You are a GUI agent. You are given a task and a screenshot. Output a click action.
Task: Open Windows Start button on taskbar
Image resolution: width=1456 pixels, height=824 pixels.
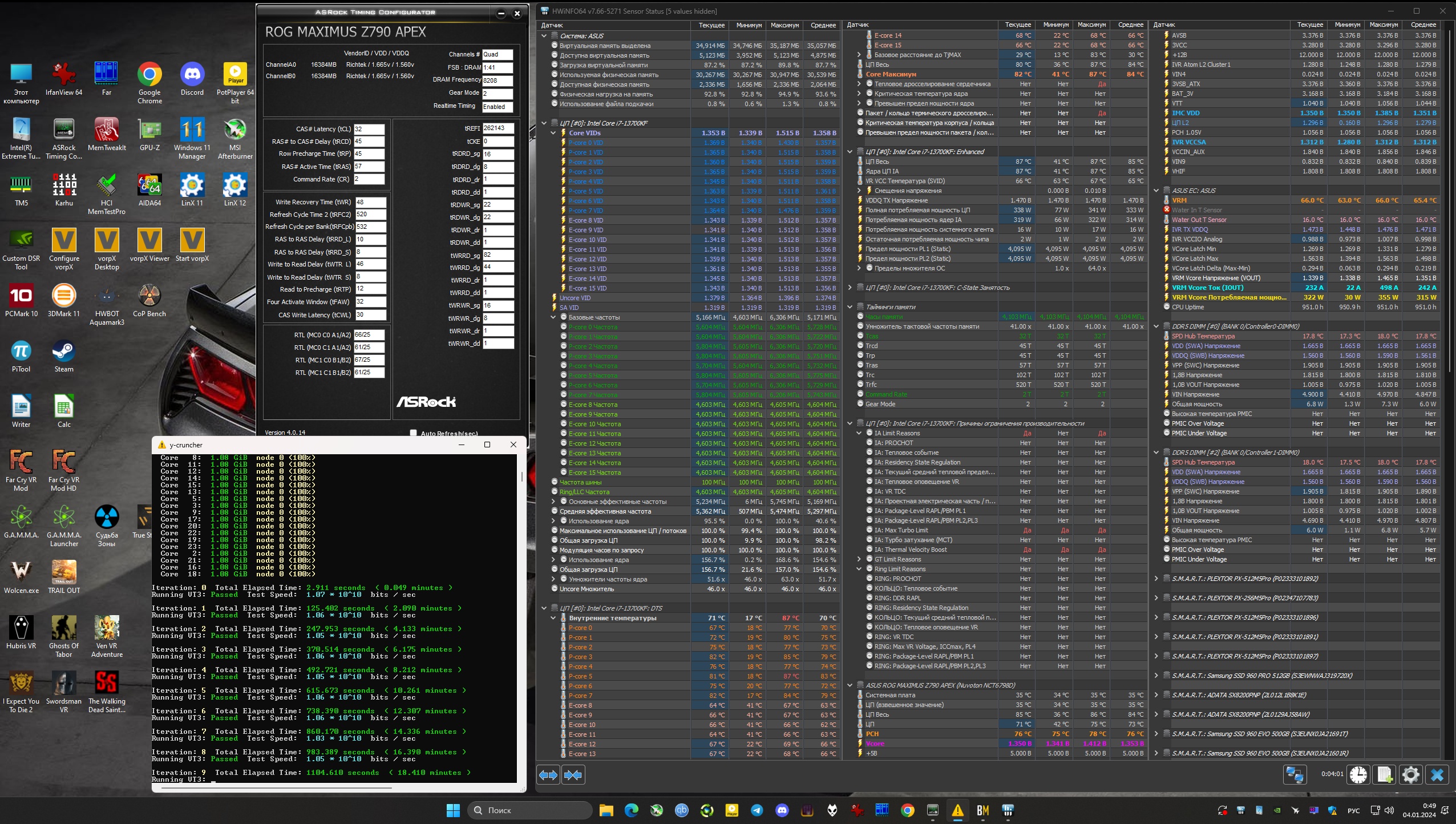coord(453,810)
